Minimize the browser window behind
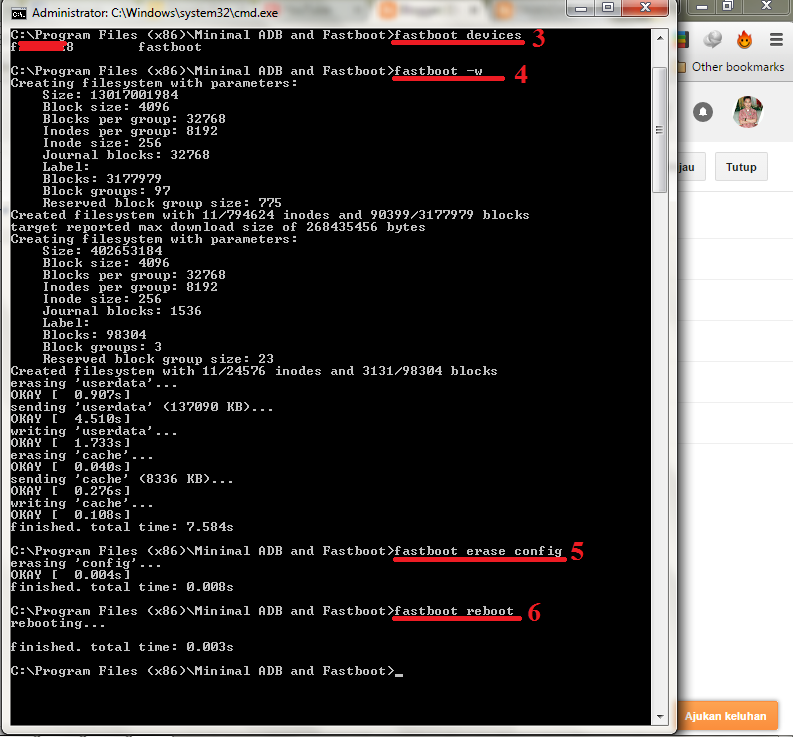The height and width of the screenshot is (737, 793). tap(701, 7)
